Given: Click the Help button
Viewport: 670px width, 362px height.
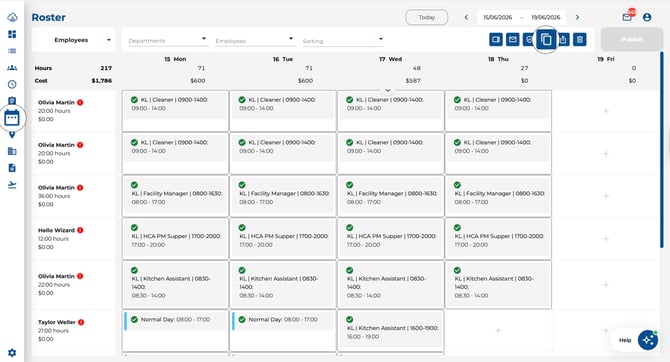Looking at the screenshot, I should pos(625,340).
